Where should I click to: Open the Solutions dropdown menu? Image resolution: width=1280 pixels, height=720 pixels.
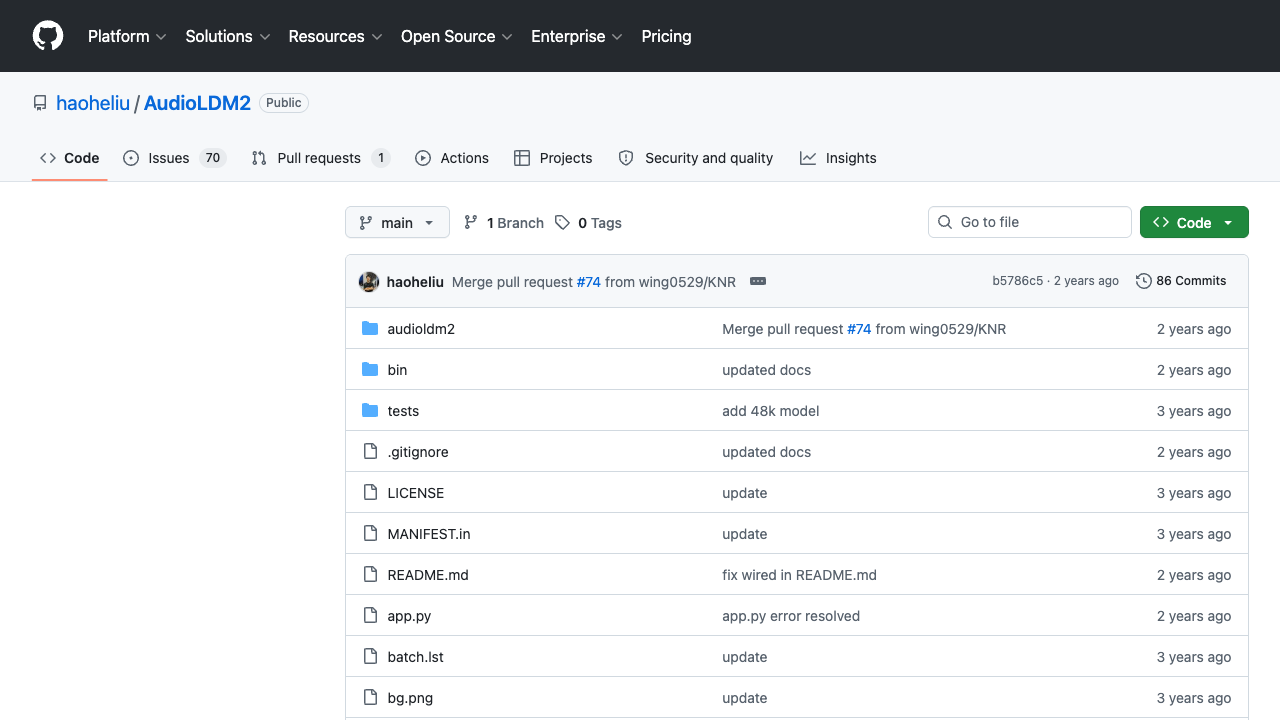[228, 36]
